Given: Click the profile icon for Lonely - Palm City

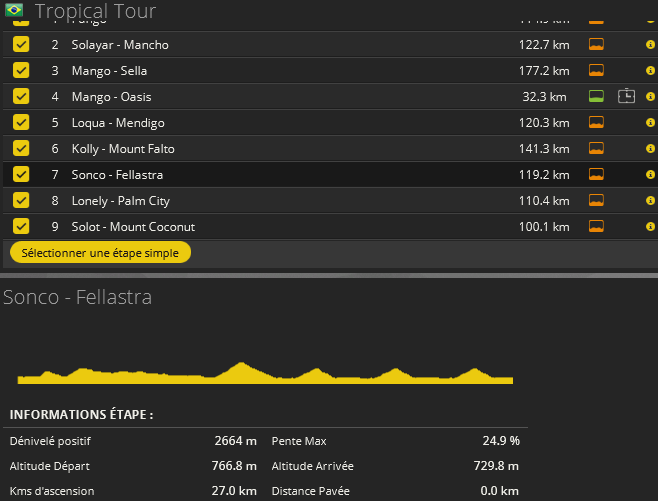Looking at the screenshot, I should click(596, 201).
